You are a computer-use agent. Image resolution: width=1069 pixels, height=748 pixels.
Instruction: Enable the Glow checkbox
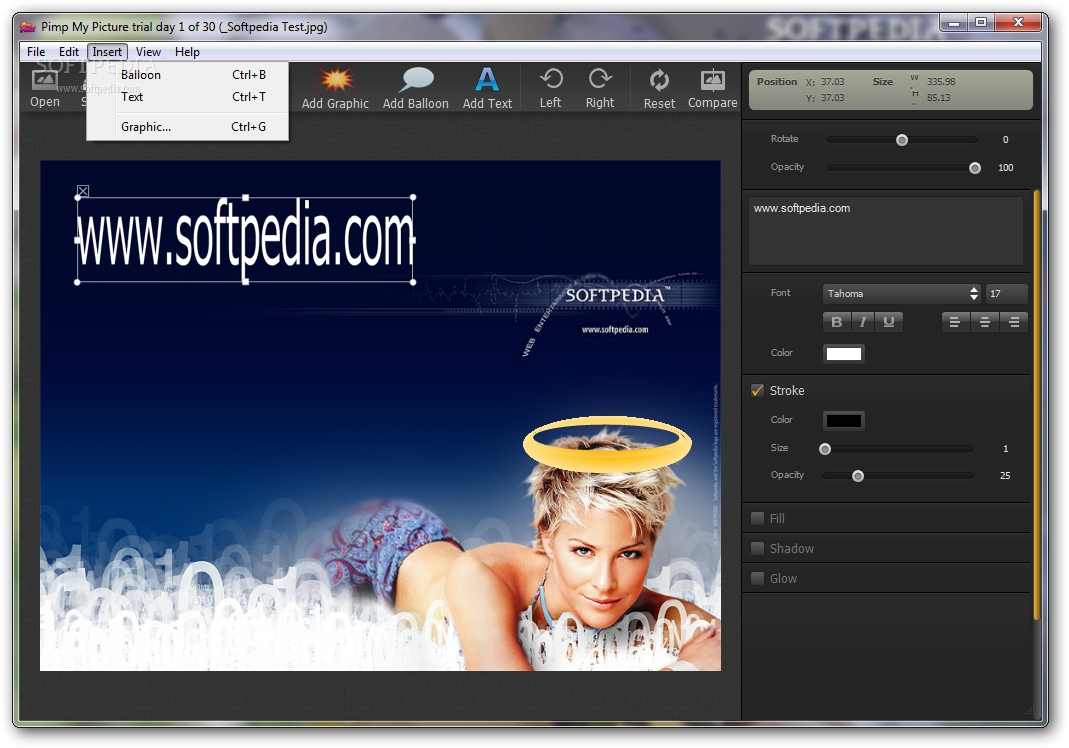click(x=757, y=578)
